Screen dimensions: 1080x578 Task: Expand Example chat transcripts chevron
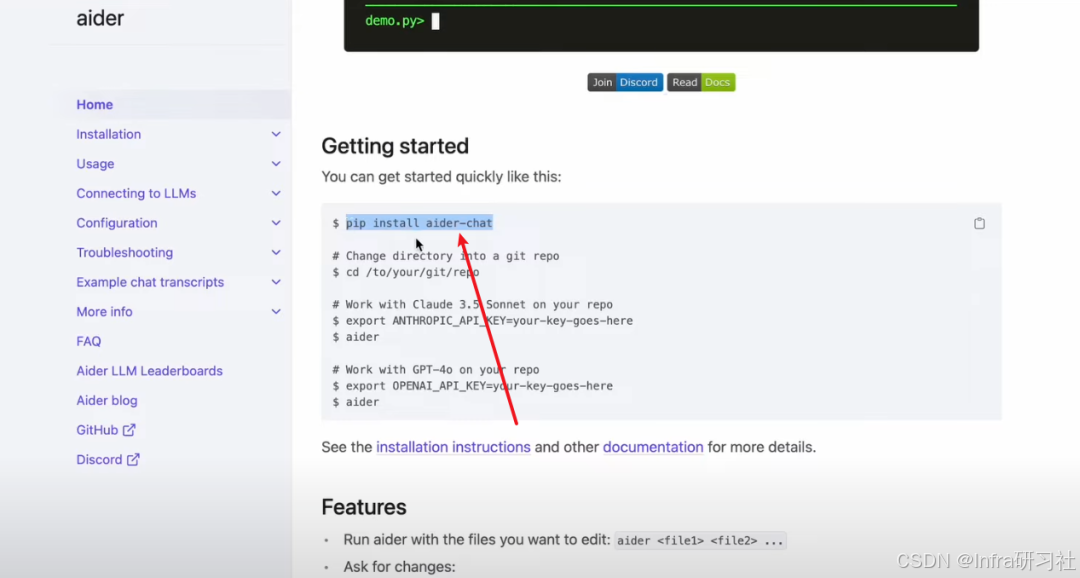click(x=276, y=282)
